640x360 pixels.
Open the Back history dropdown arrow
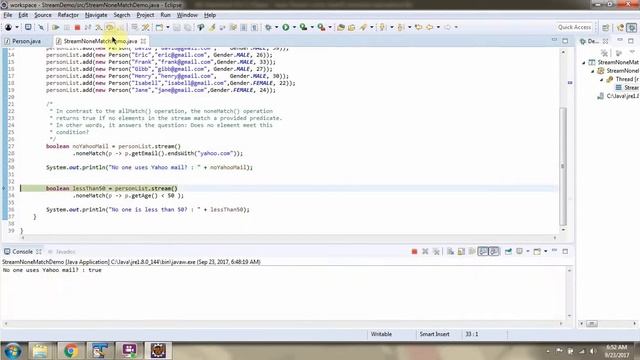[x=438, y=27]
